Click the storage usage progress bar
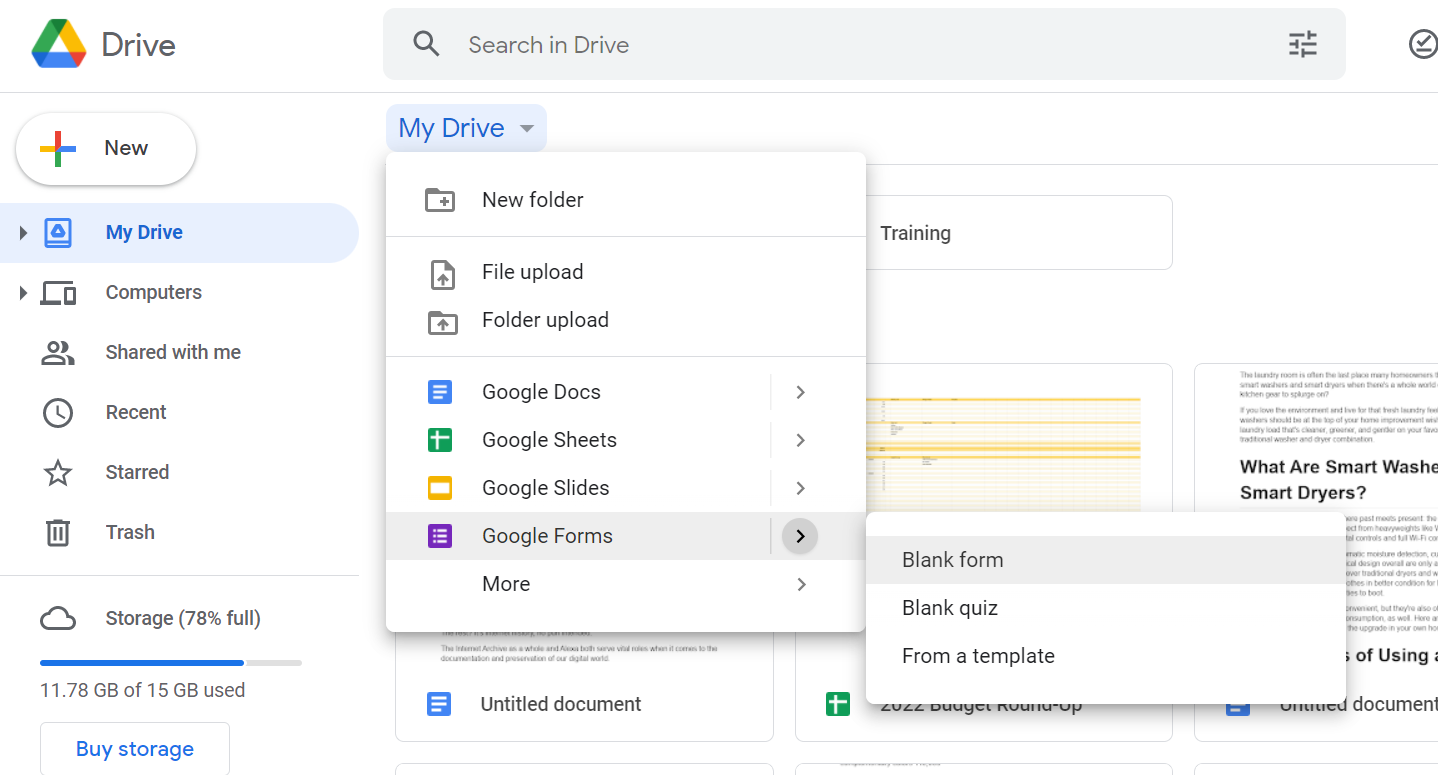 click(170, 662)
